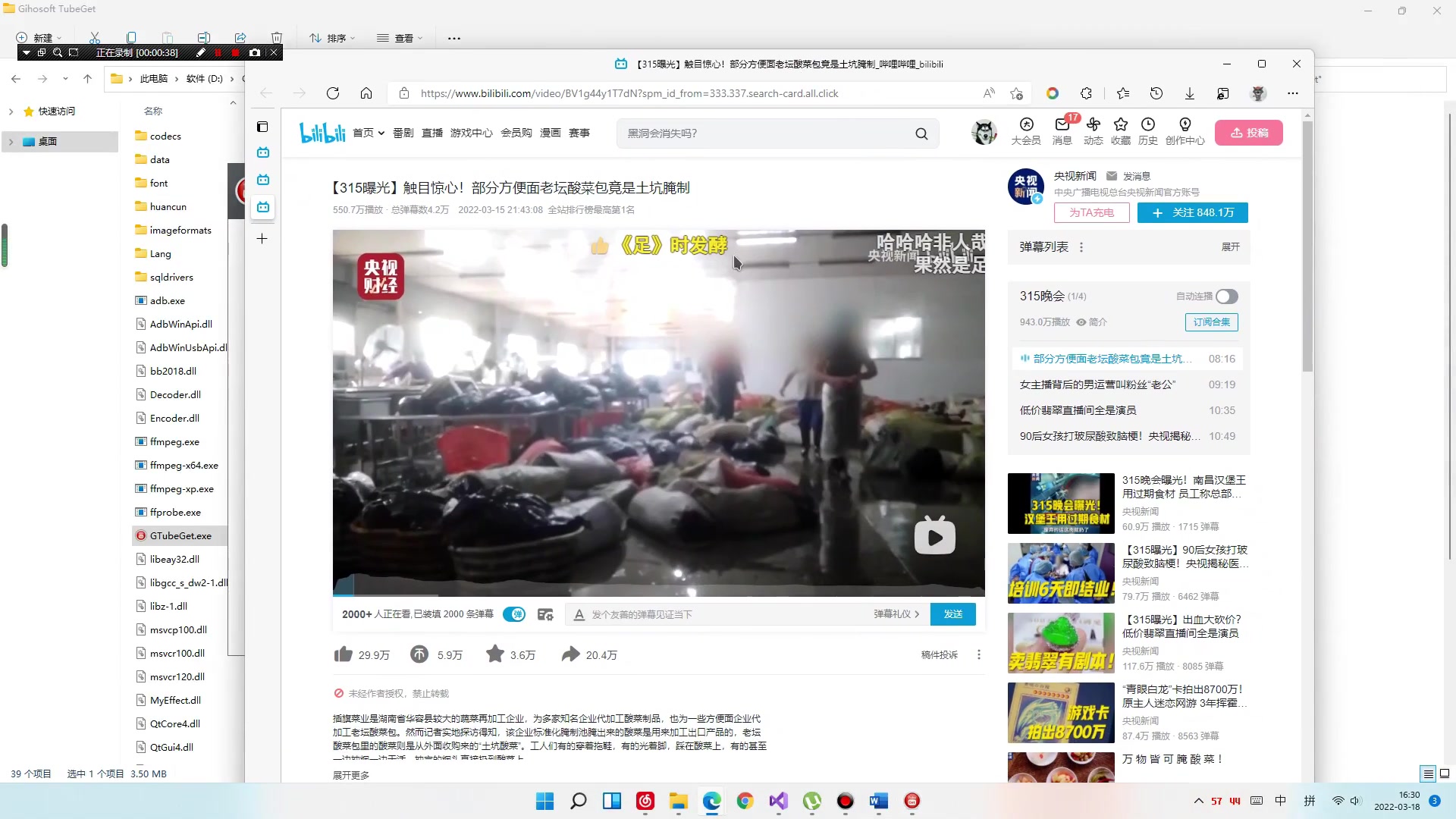Expand 弹幕列表 with 展开

[1231, 247]
